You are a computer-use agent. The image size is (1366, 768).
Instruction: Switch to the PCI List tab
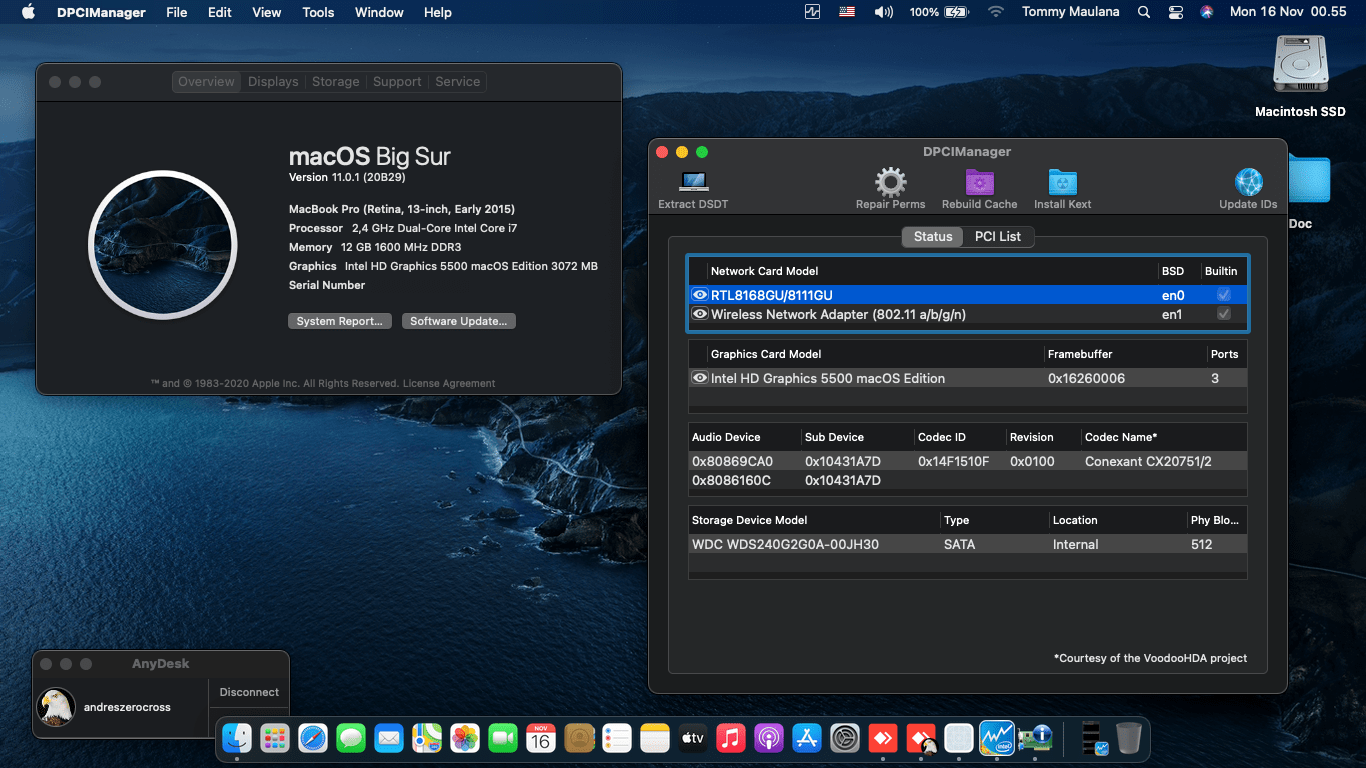[x=998, y=236]
